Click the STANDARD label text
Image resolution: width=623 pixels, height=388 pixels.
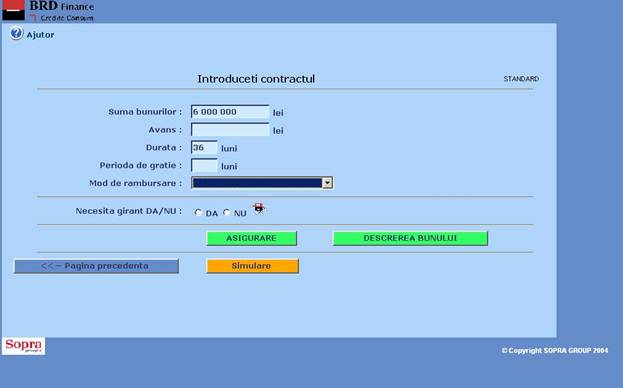pos(521,79)
